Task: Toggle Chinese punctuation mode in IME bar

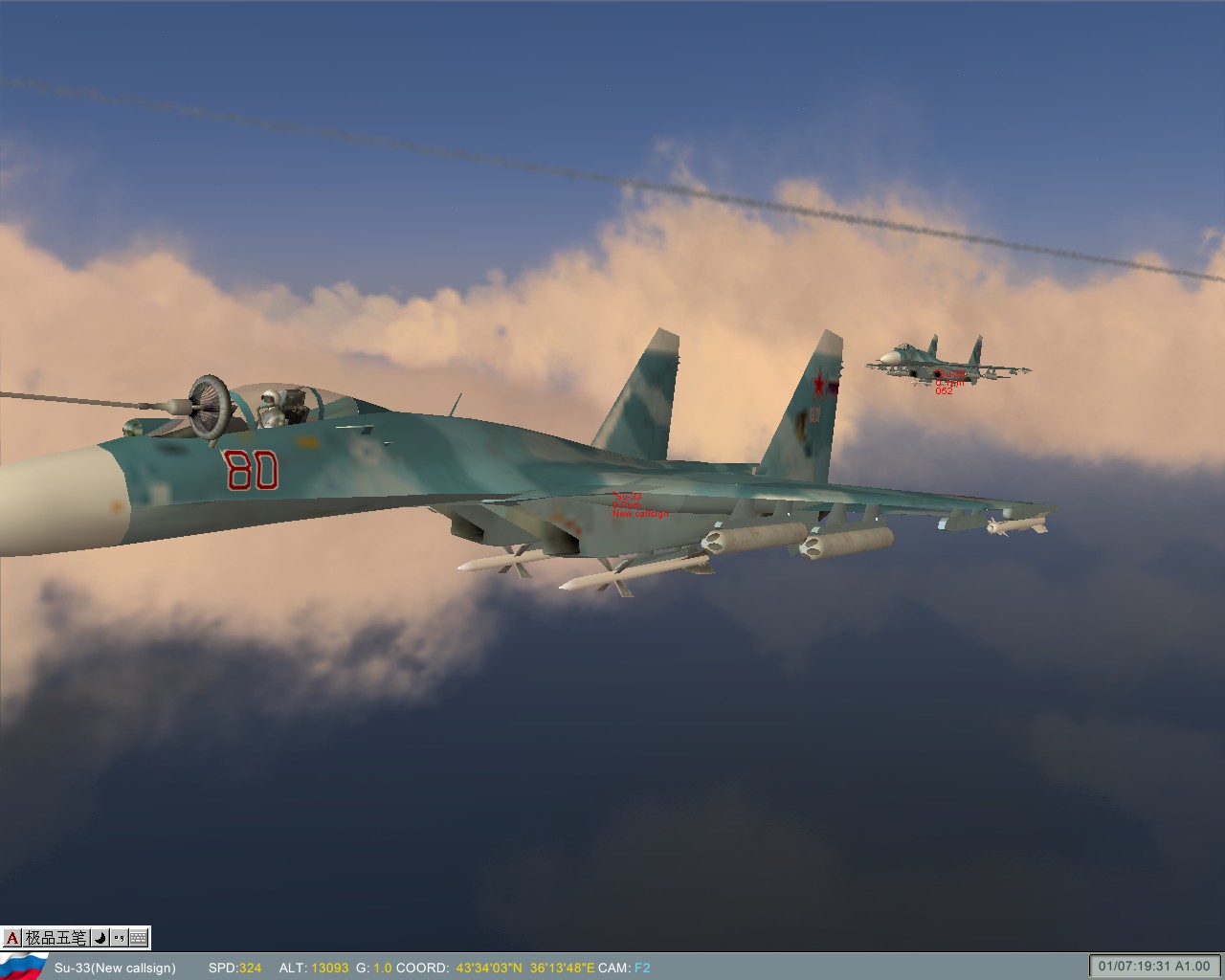Action: 117,939
